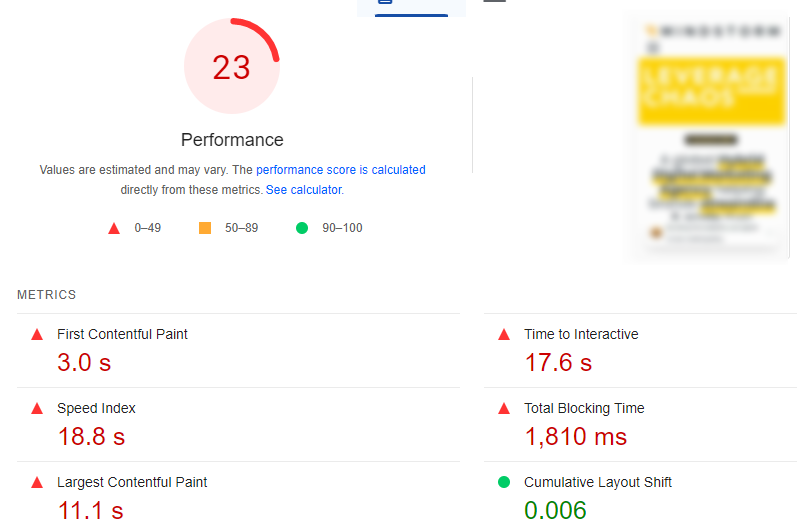Viewport: 797px width, 529px height.
Task: Open the 'See calculator' link
Action: point(303,189)
